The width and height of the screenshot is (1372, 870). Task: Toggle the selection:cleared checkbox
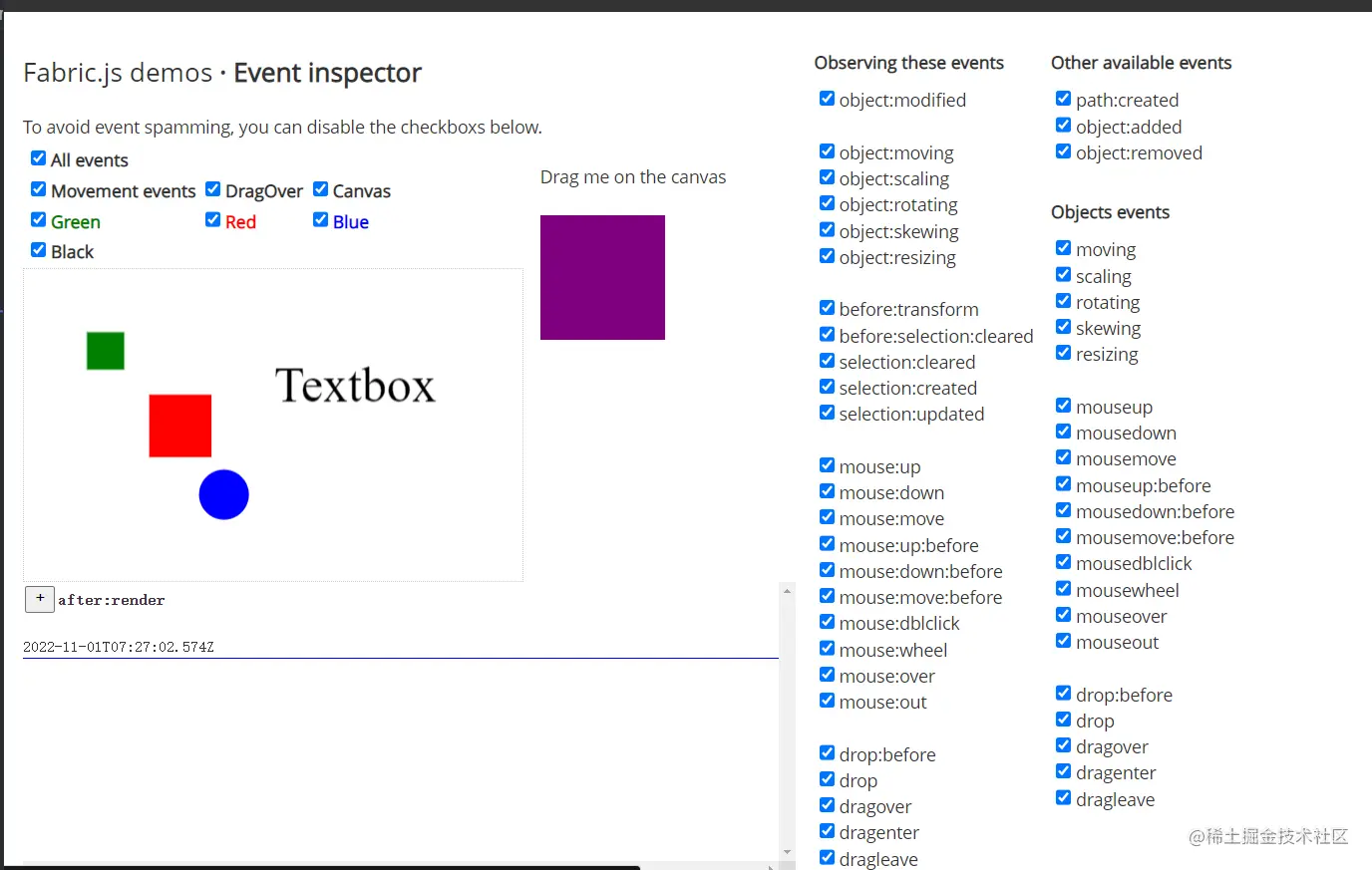827,361
